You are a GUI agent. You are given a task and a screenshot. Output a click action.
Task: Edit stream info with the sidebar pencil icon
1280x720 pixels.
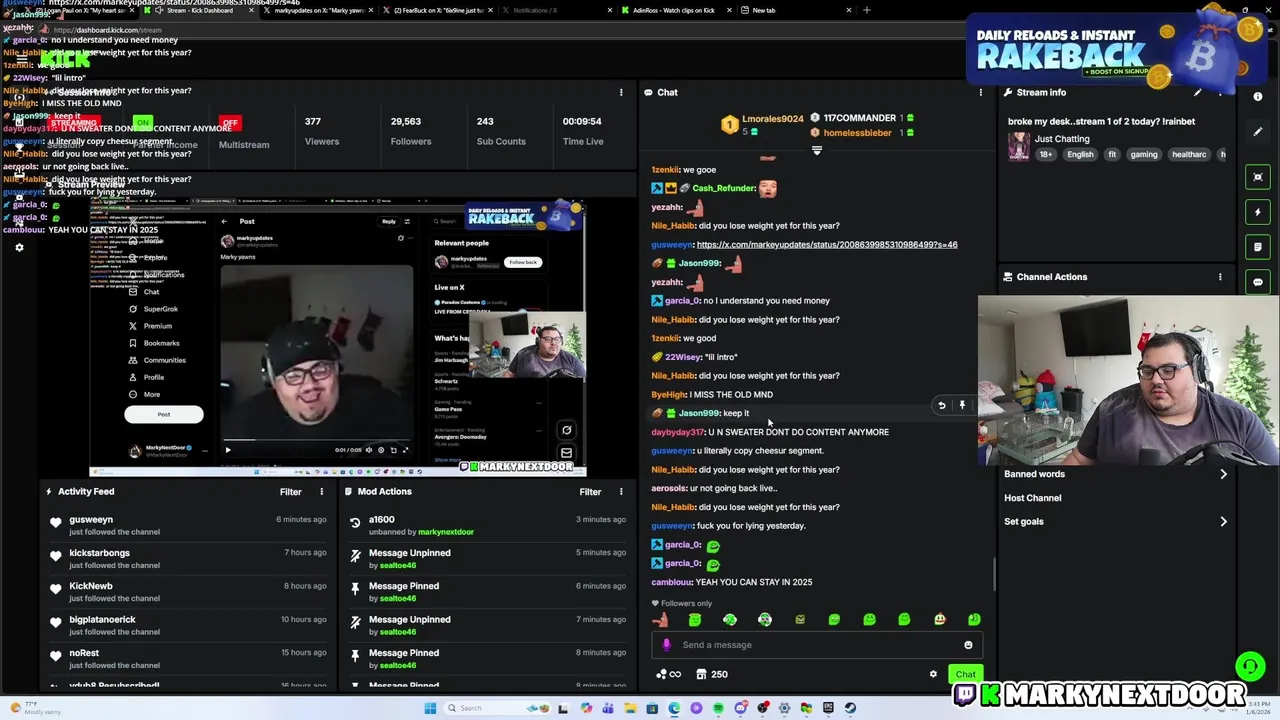(1258, 132)
